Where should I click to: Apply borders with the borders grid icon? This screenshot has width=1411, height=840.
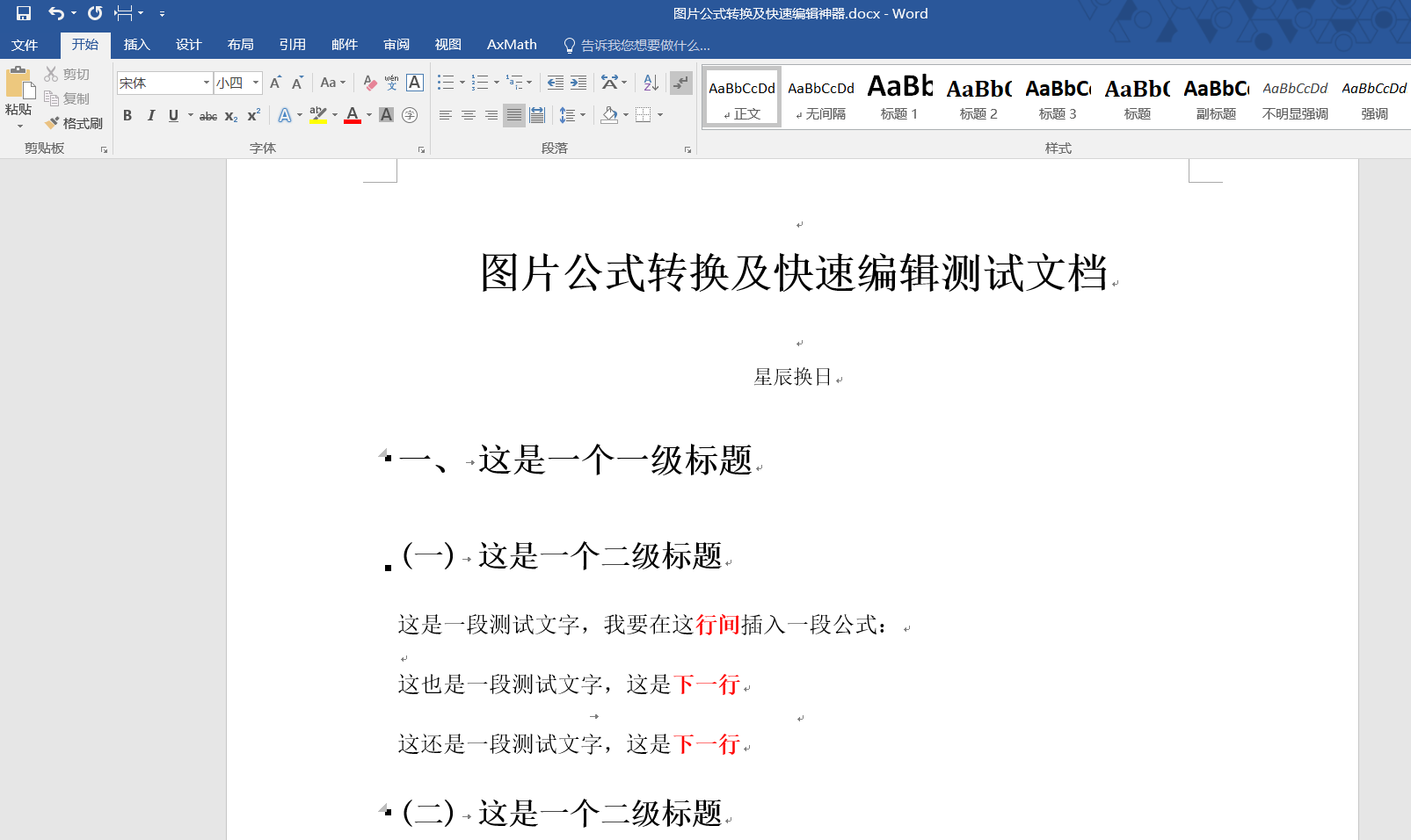pos(644,115)
